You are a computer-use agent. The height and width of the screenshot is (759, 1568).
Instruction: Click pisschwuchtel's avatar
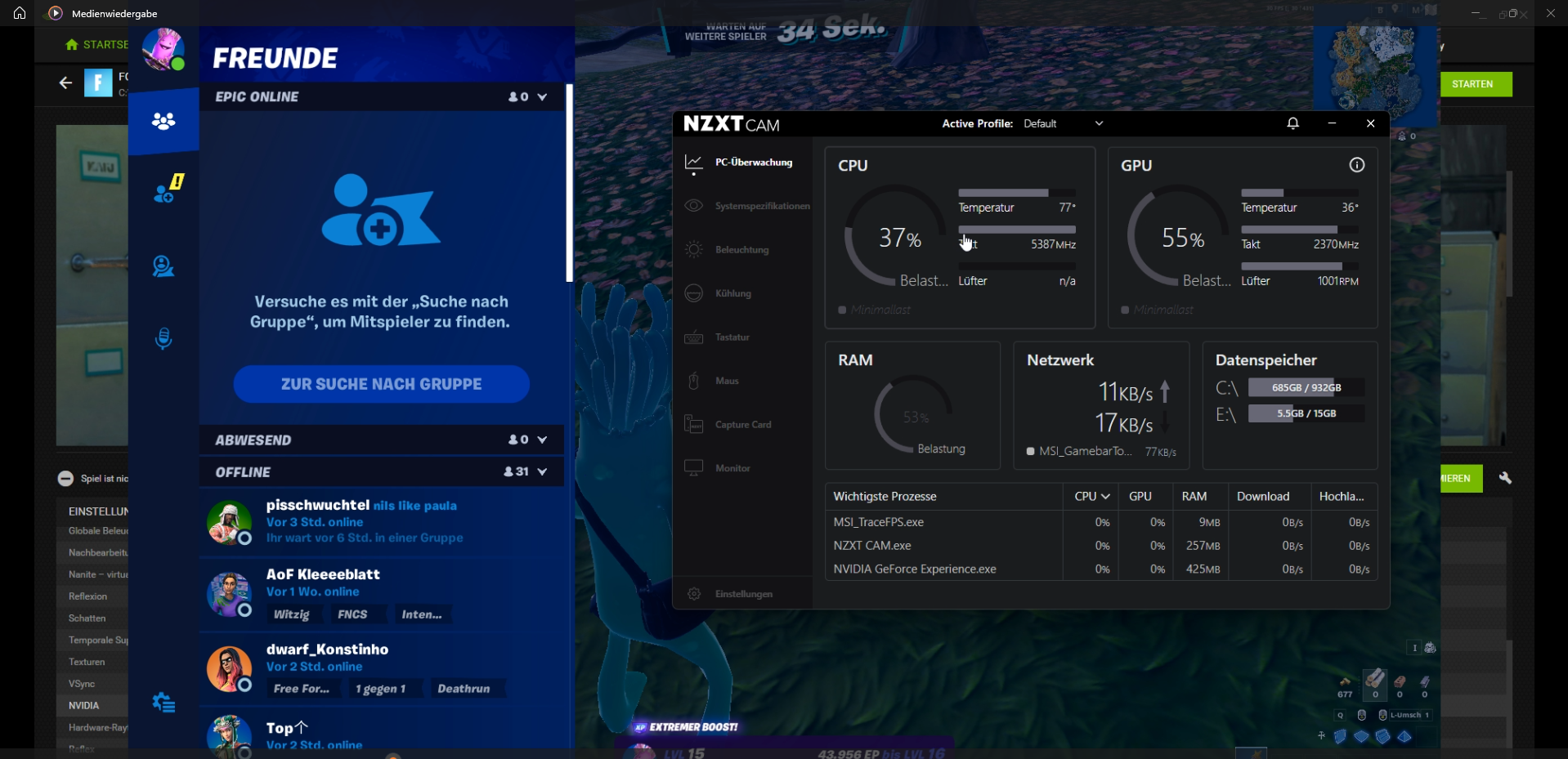tap(230, 523)
